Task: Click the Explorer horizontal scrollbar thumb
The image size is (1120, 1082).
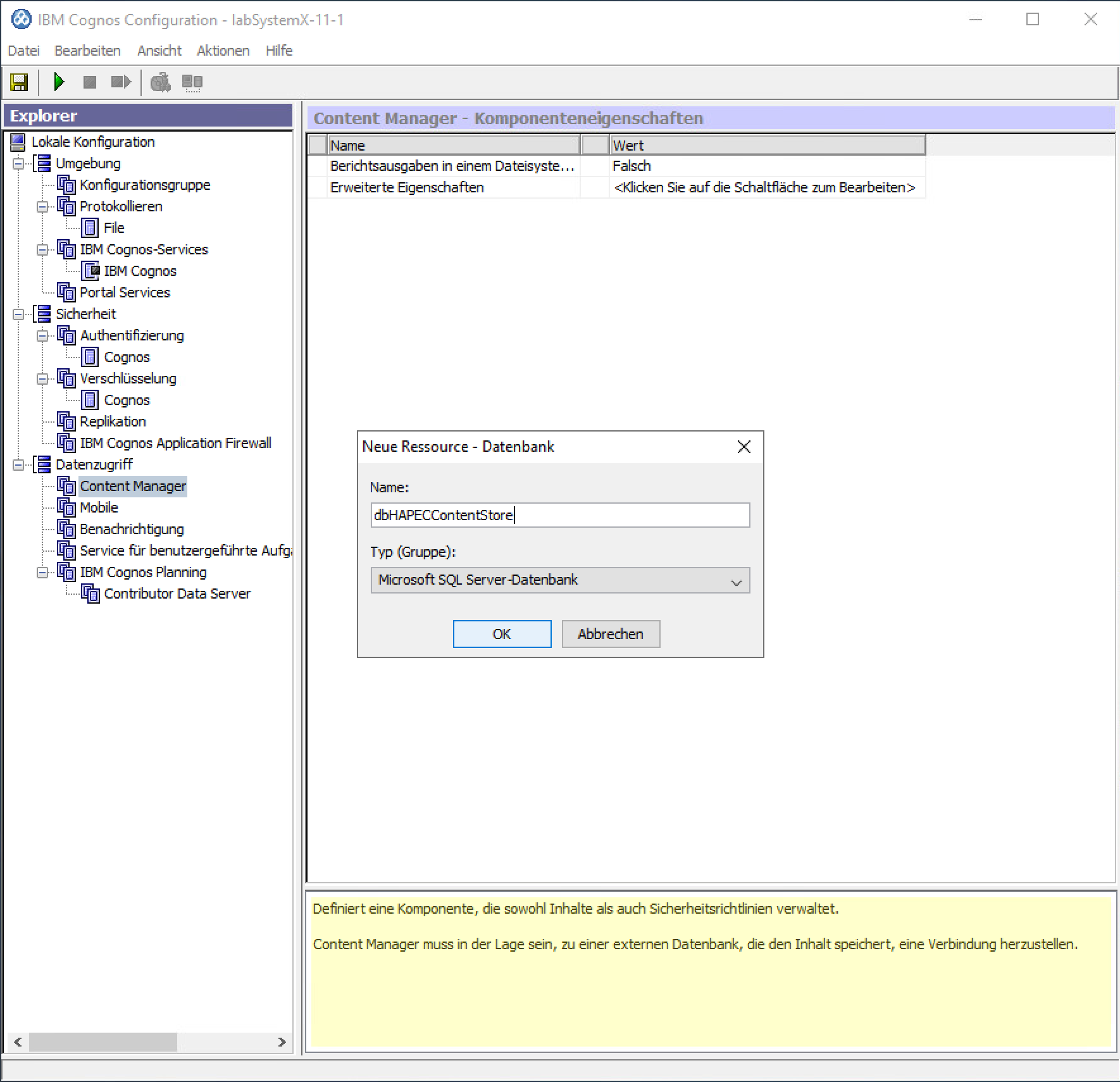Action: pyautogui.click(x=103, y=1042)
